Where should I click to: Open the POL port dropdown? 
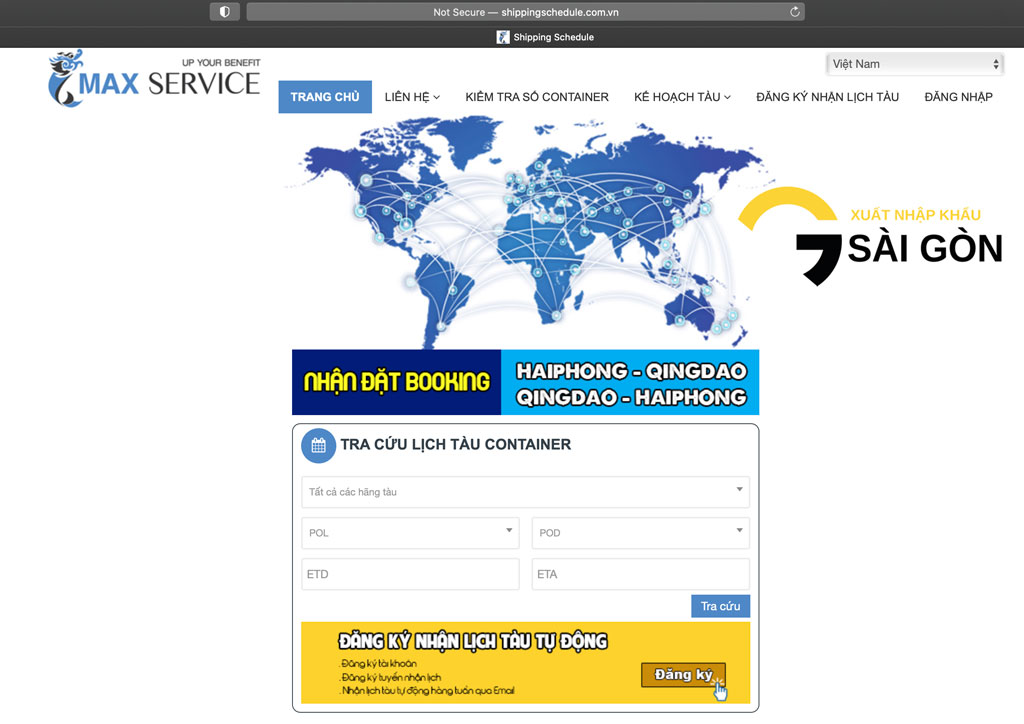pyautogui.click(x=410, y=533)
